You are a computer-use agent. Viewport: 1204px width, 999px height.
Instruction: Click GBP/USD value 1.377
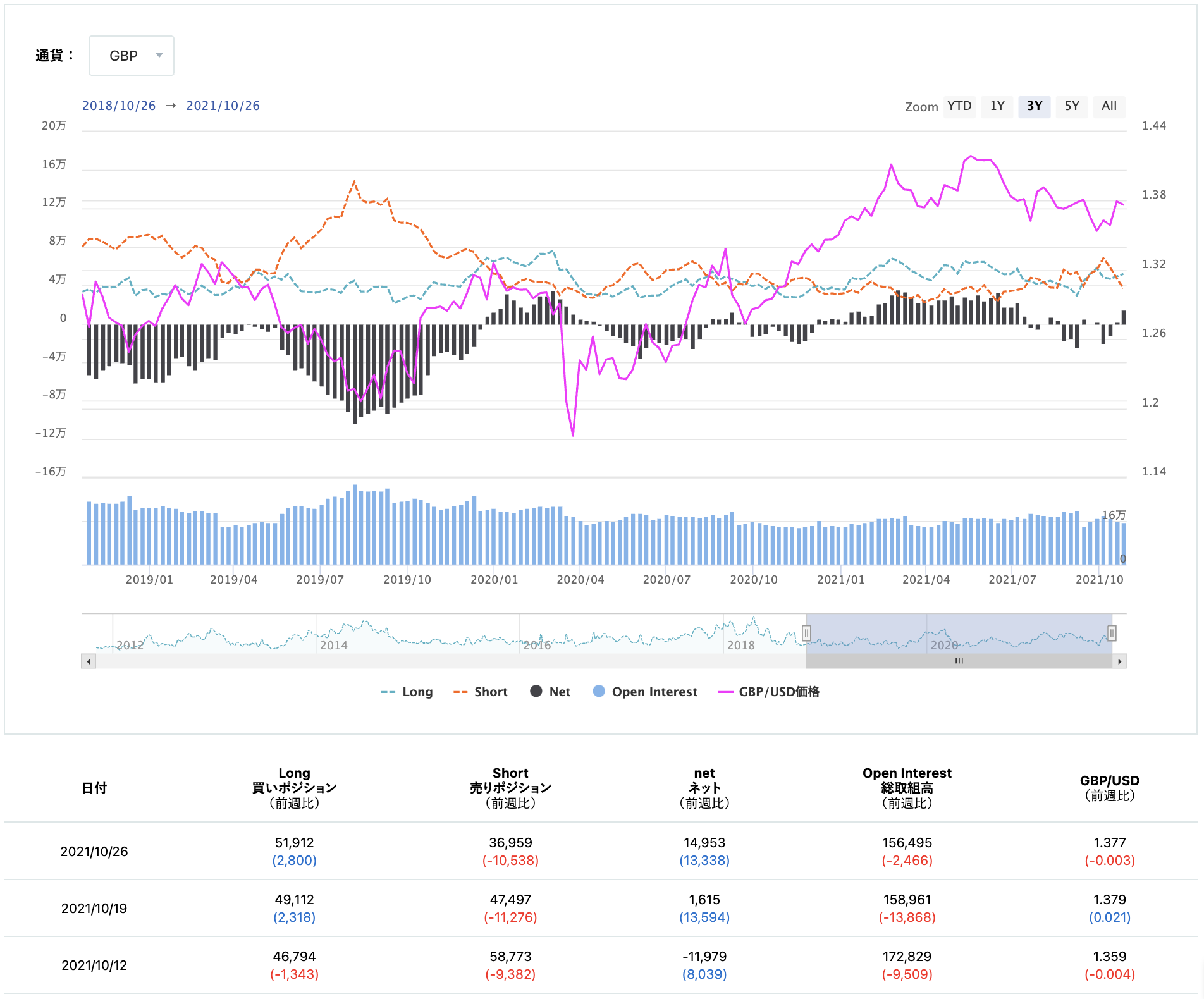pyautogui.click(x=1110, y=843)
